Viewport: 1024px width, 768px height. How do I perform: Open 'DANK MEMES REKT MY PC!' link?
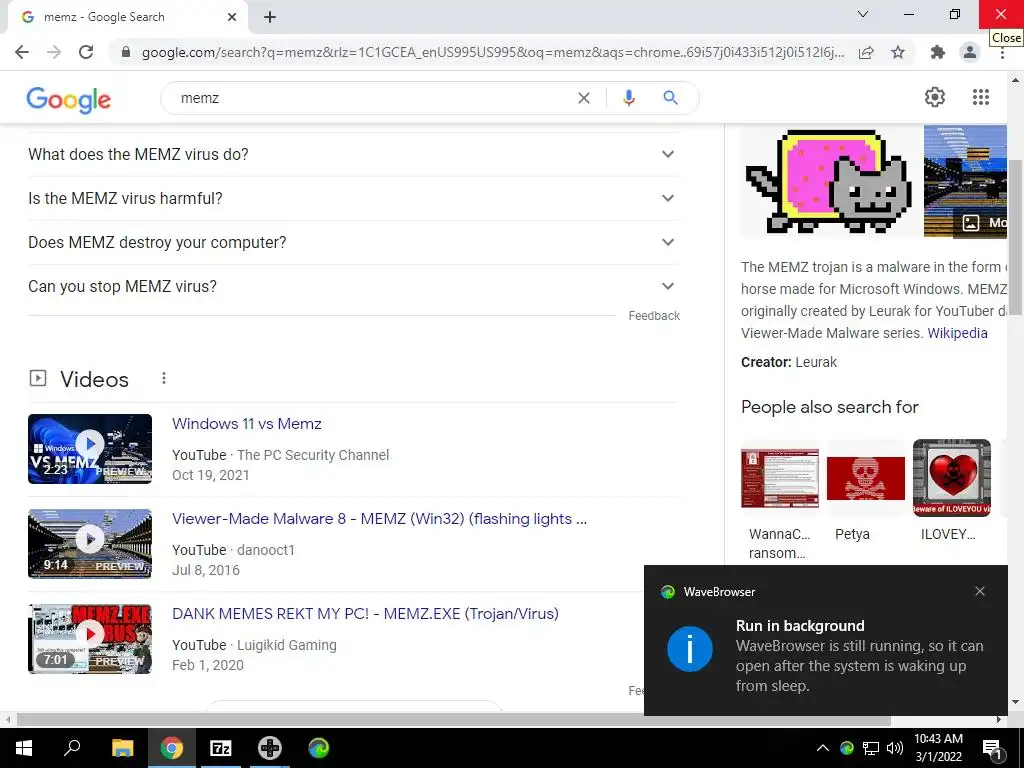point(365,614)
